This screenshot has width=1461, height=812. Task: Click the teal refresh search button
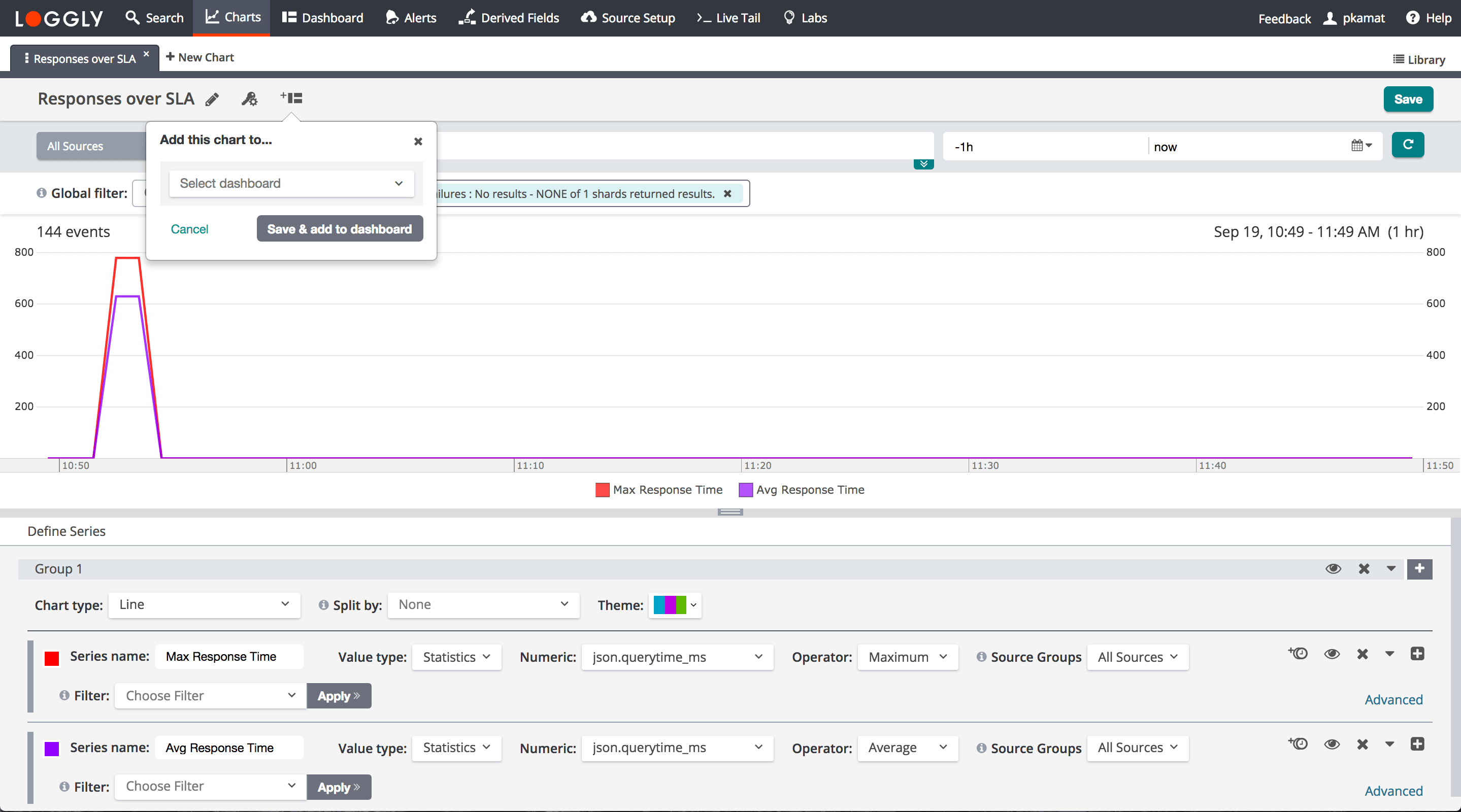point(1408,145)
